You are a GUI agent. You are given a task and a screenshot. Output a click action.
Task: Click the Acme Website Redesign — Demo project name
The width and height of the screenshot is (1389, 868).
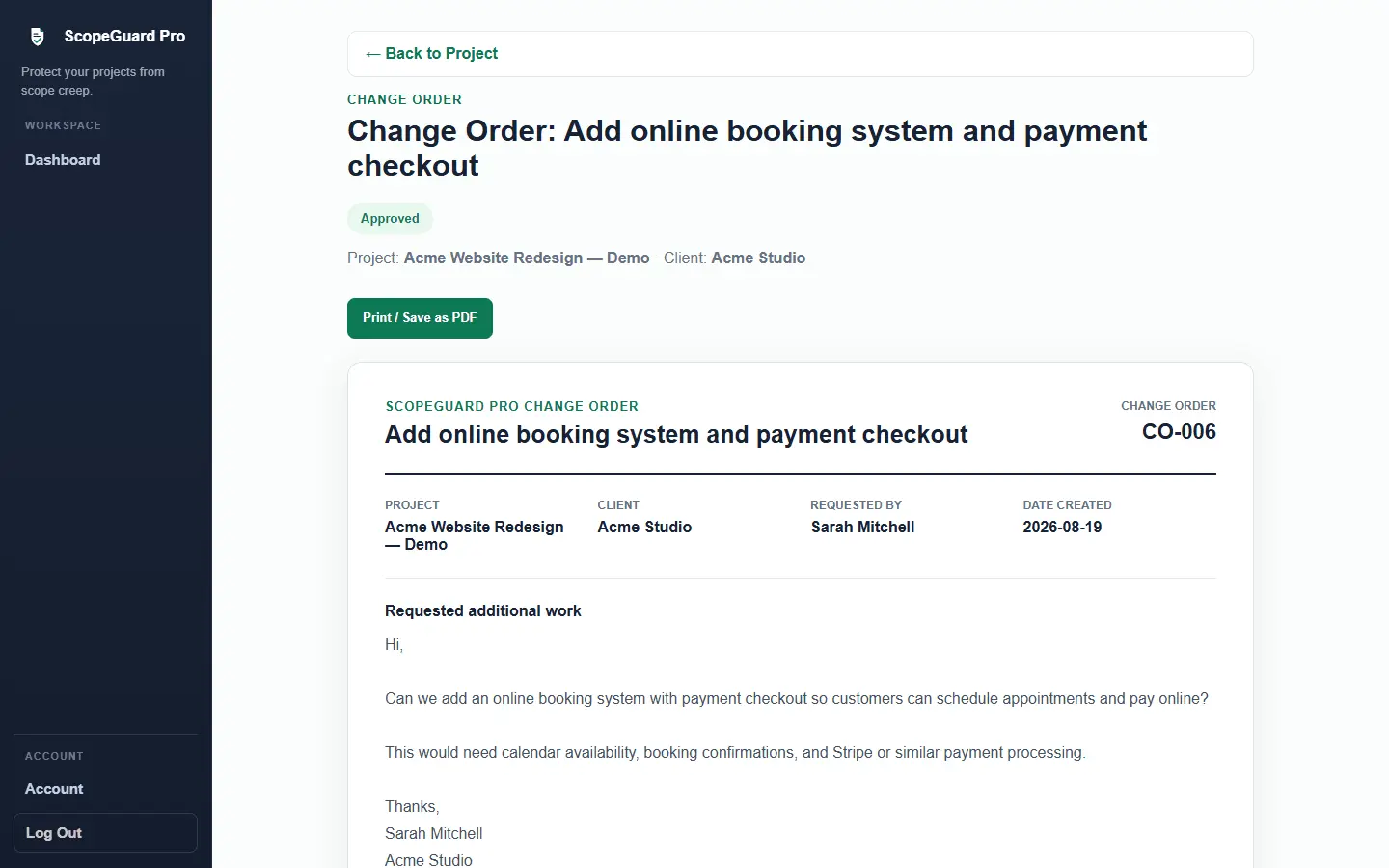click(x=527, y=258)
